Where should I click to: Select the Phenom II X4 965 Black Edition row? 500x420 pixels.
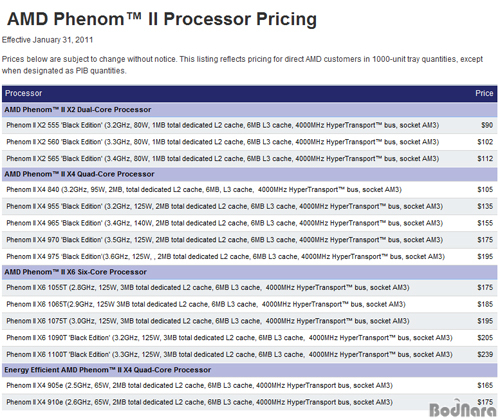(250, 223)
